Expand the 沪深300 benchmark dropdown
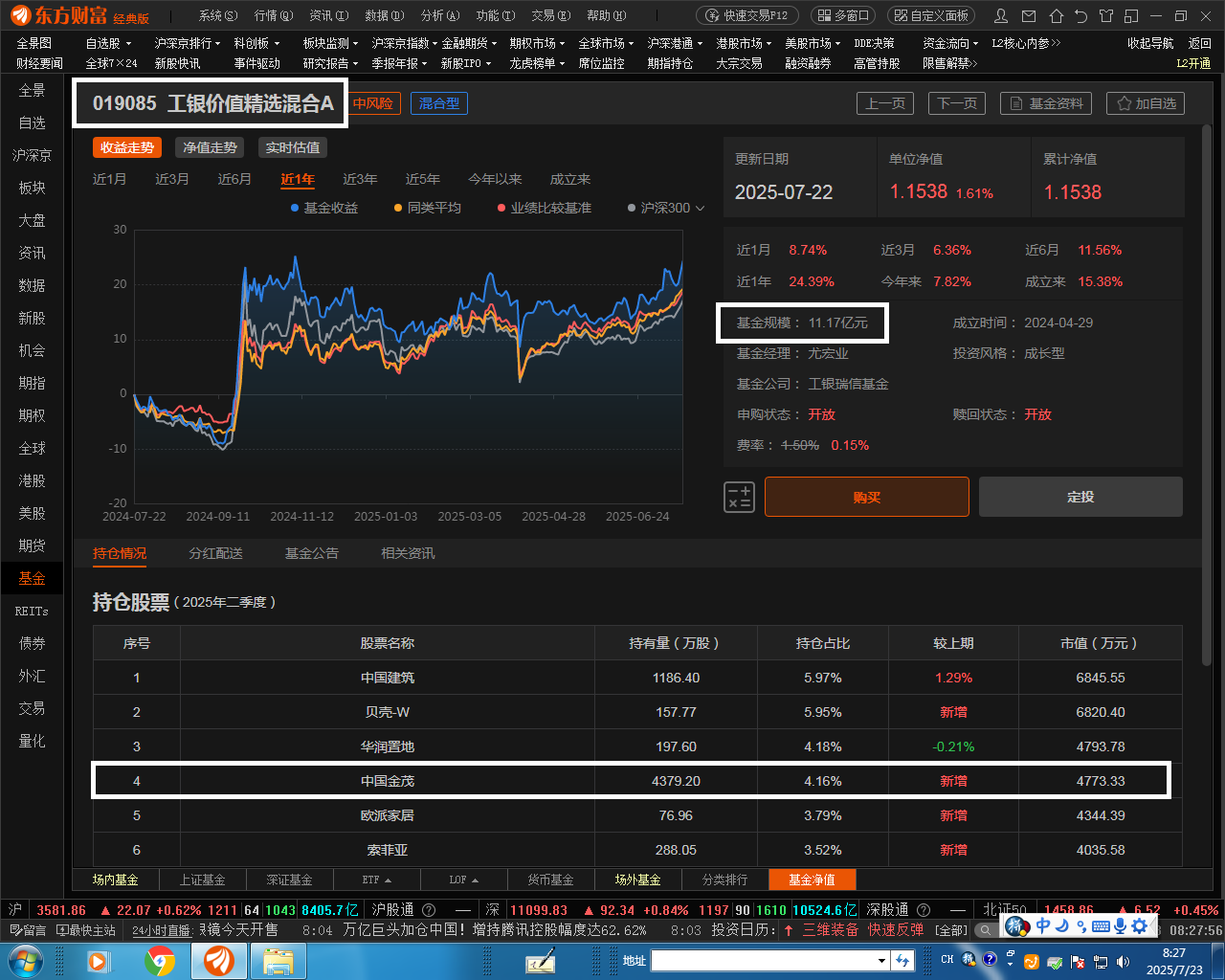 pos(700,208)
